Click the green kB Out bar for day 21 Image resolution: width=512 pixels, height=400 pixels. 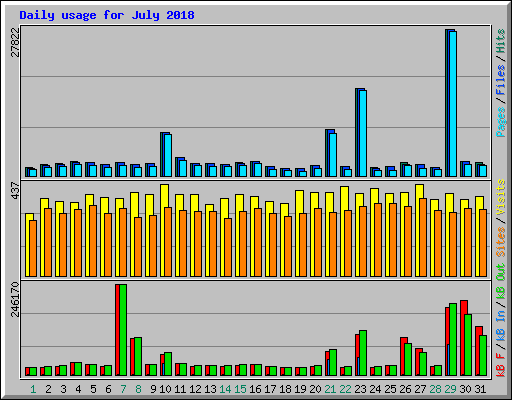333,363
